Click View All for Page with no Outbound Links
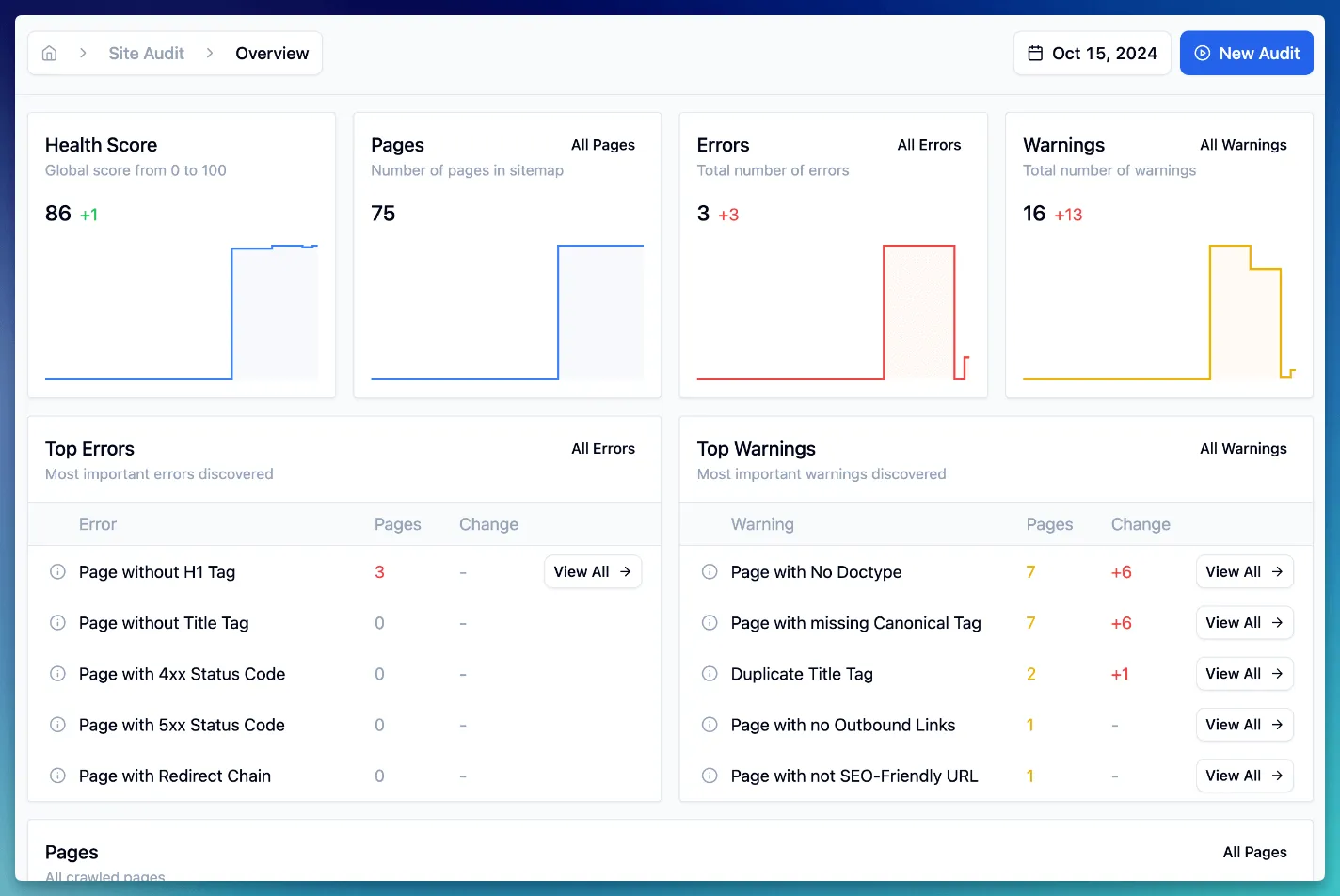Viewport: 1340px width, 896px height. pyautogui.click(x=1244, y=725)
